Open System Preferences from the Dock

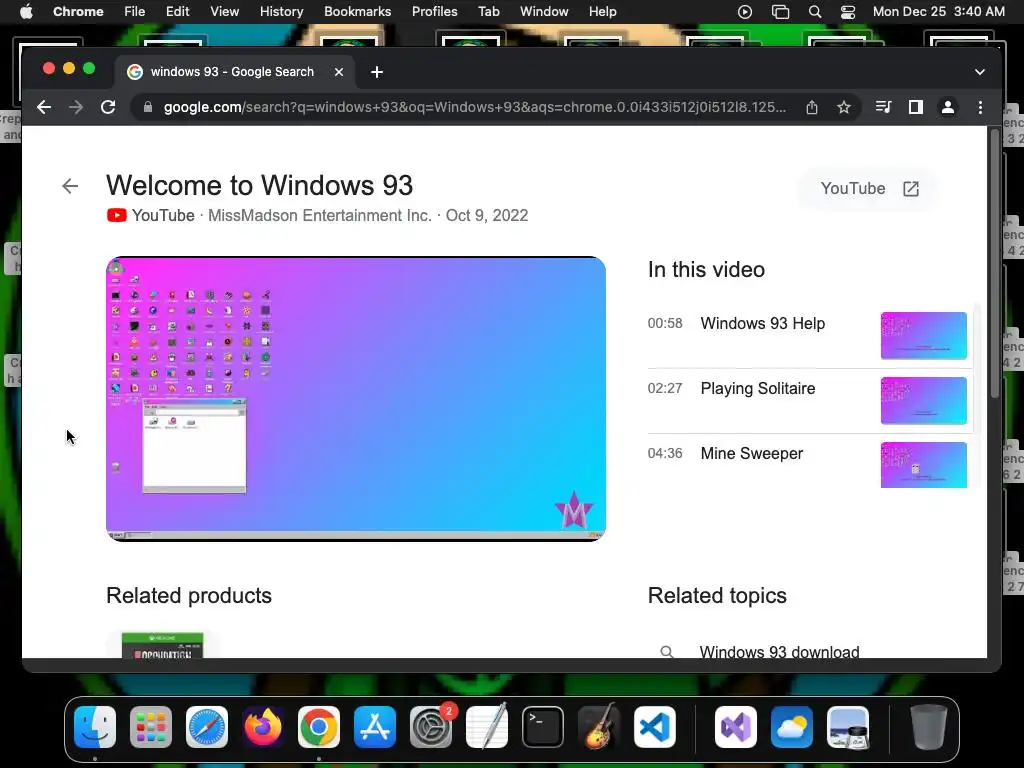pos(431,727)
